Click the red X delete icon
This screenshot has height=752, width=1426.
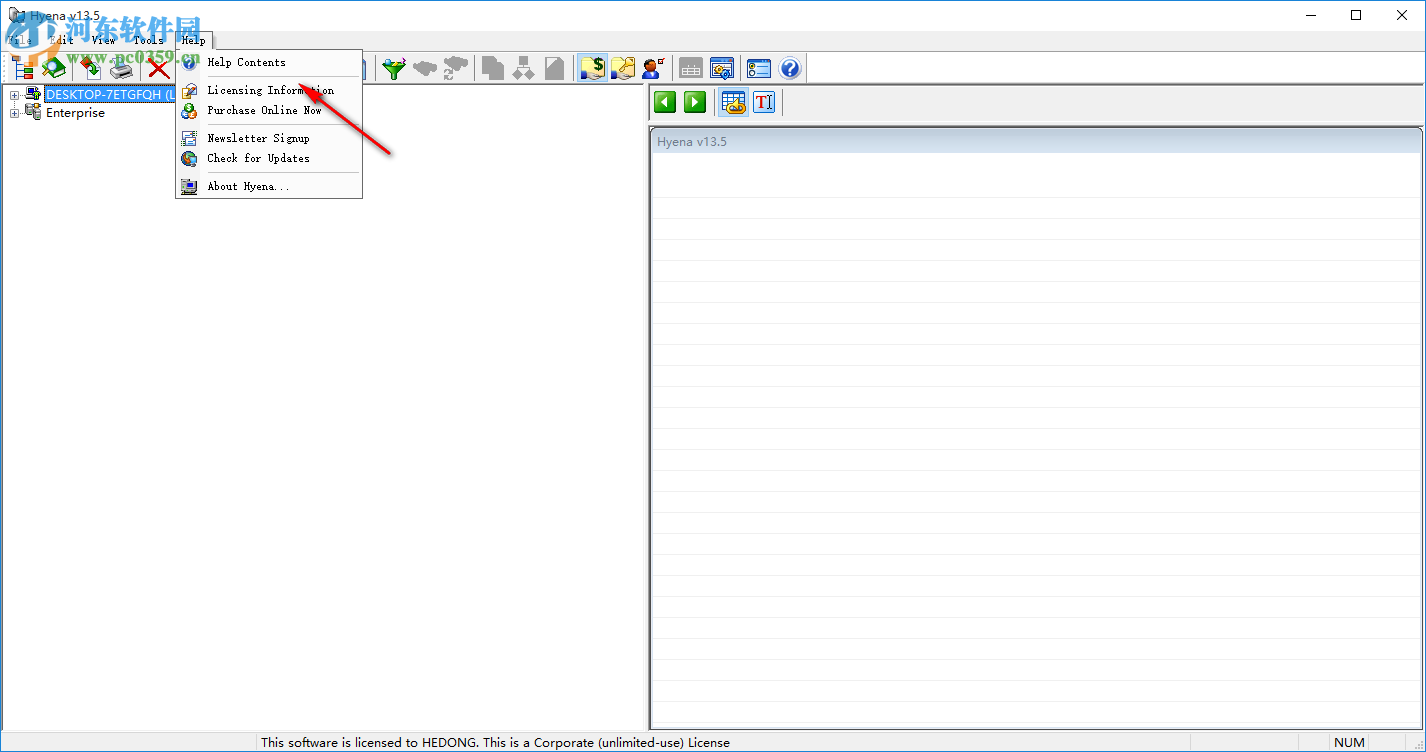click(x=159, y=68)
